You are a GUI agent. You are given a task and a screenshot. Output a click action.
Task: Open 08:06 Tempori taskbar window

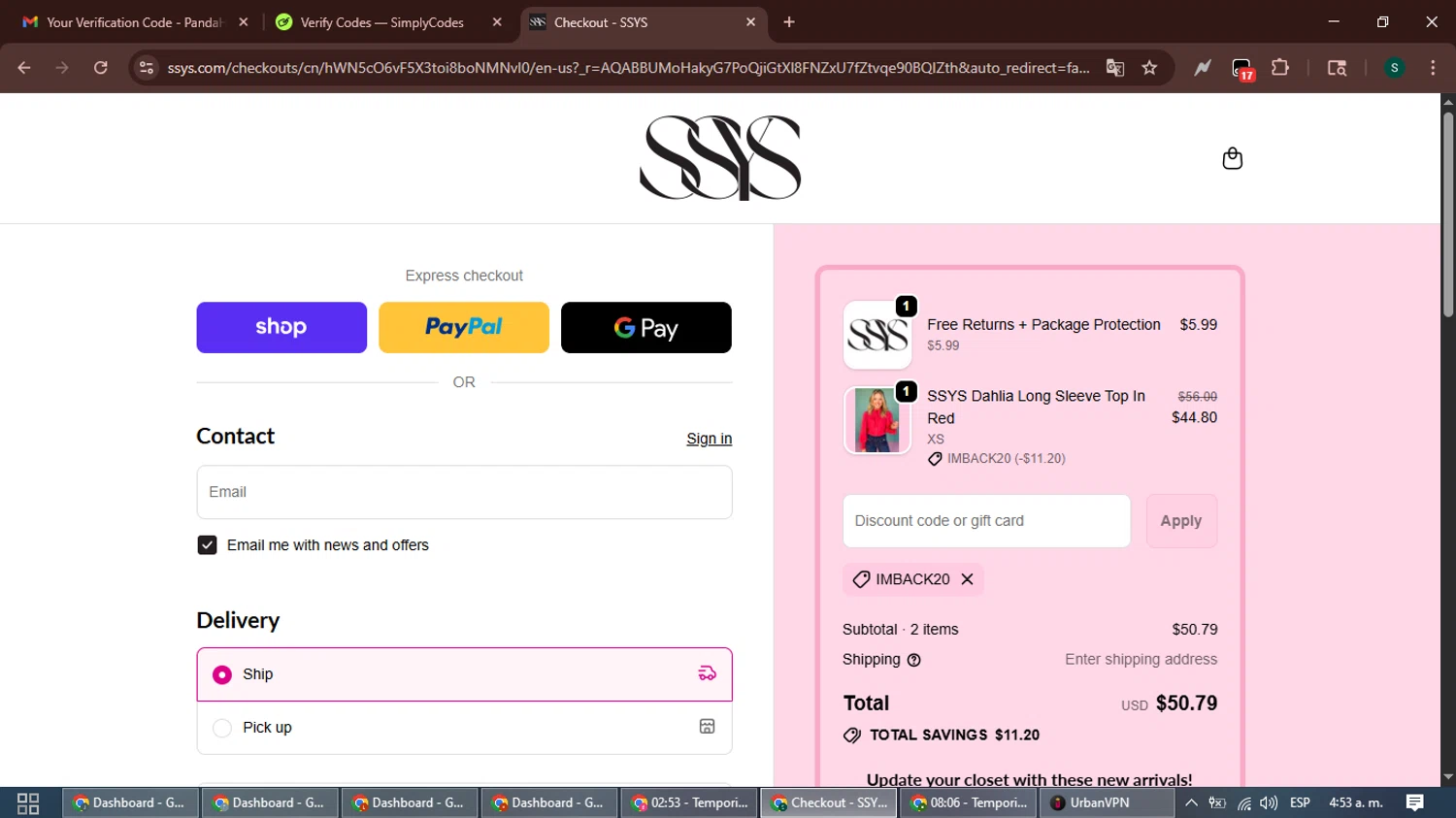(x=970, y=803)
